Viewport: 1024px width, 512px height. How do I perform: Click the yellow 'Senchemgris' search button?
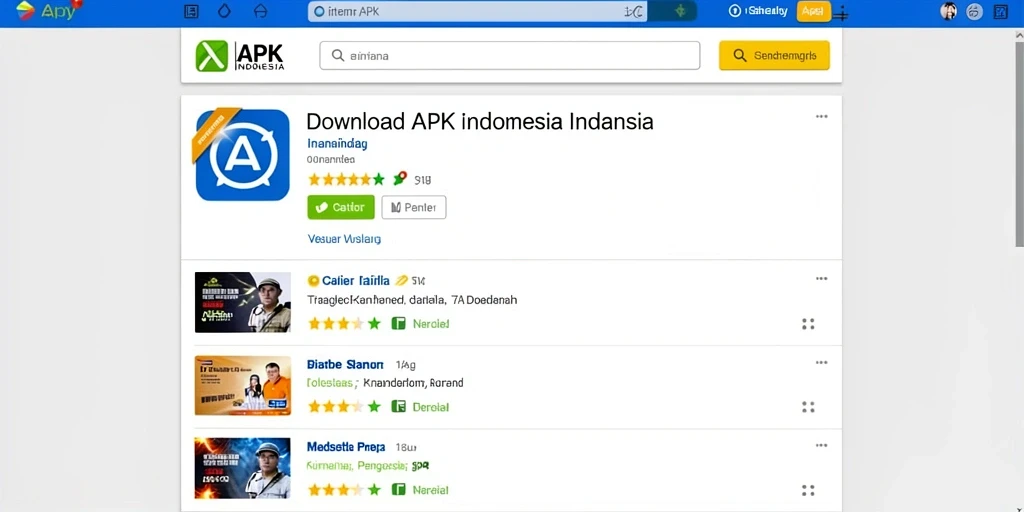(x=774, y=56)
